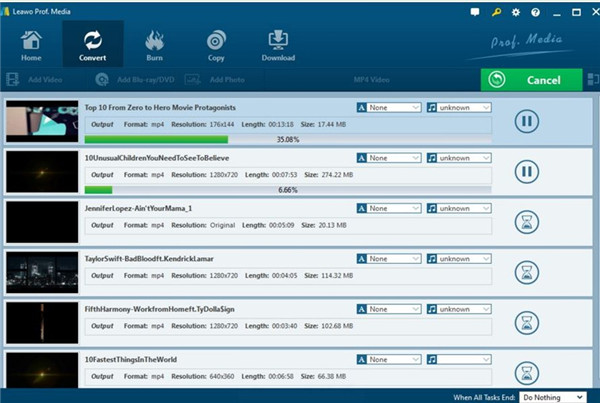The height and width of the screenshot is (403, 600).
Task: Open subtitle dropdown for FifthHarmony row
Action: point(394,309)
